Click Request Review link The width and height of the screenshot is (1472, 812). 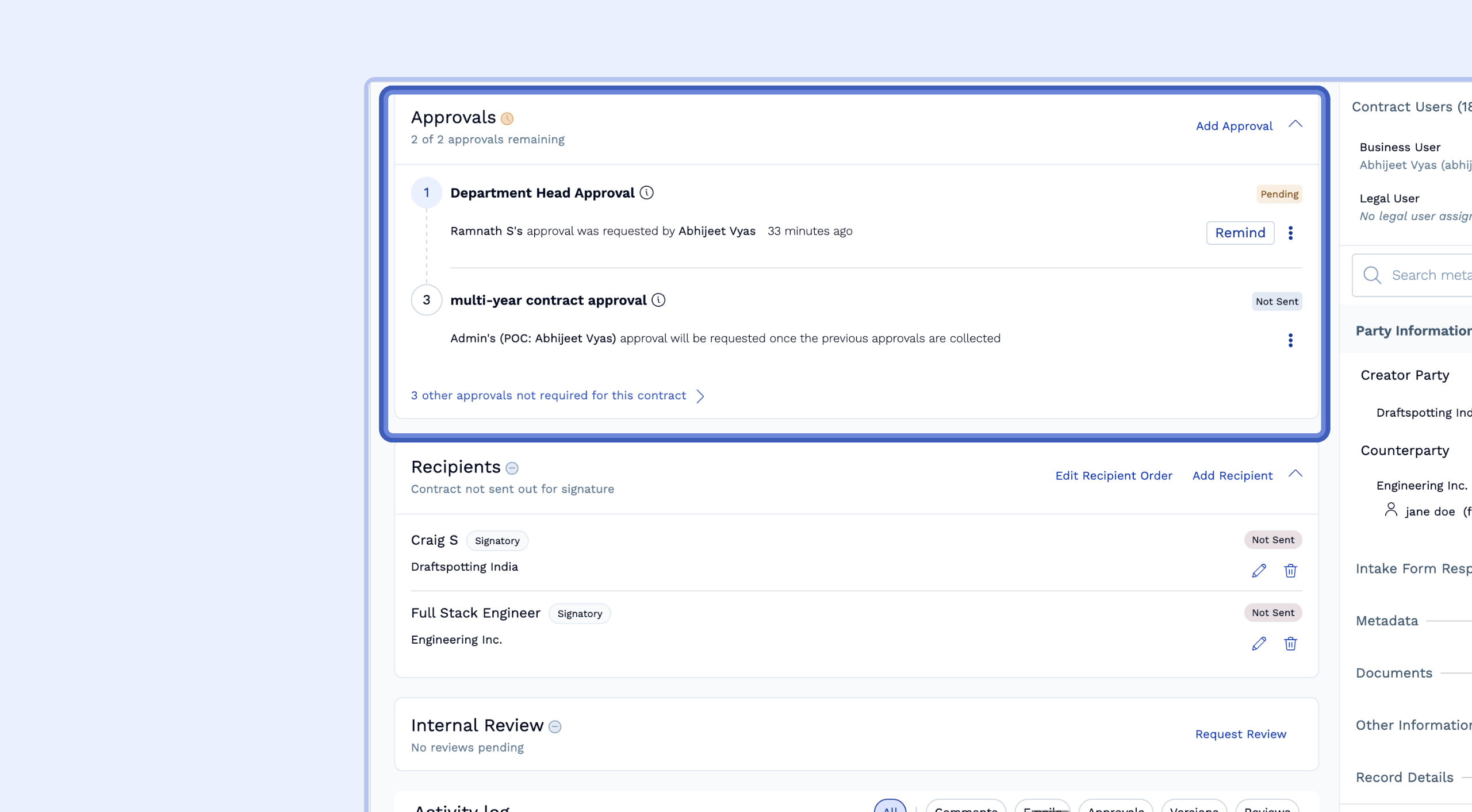point(1240,734)
